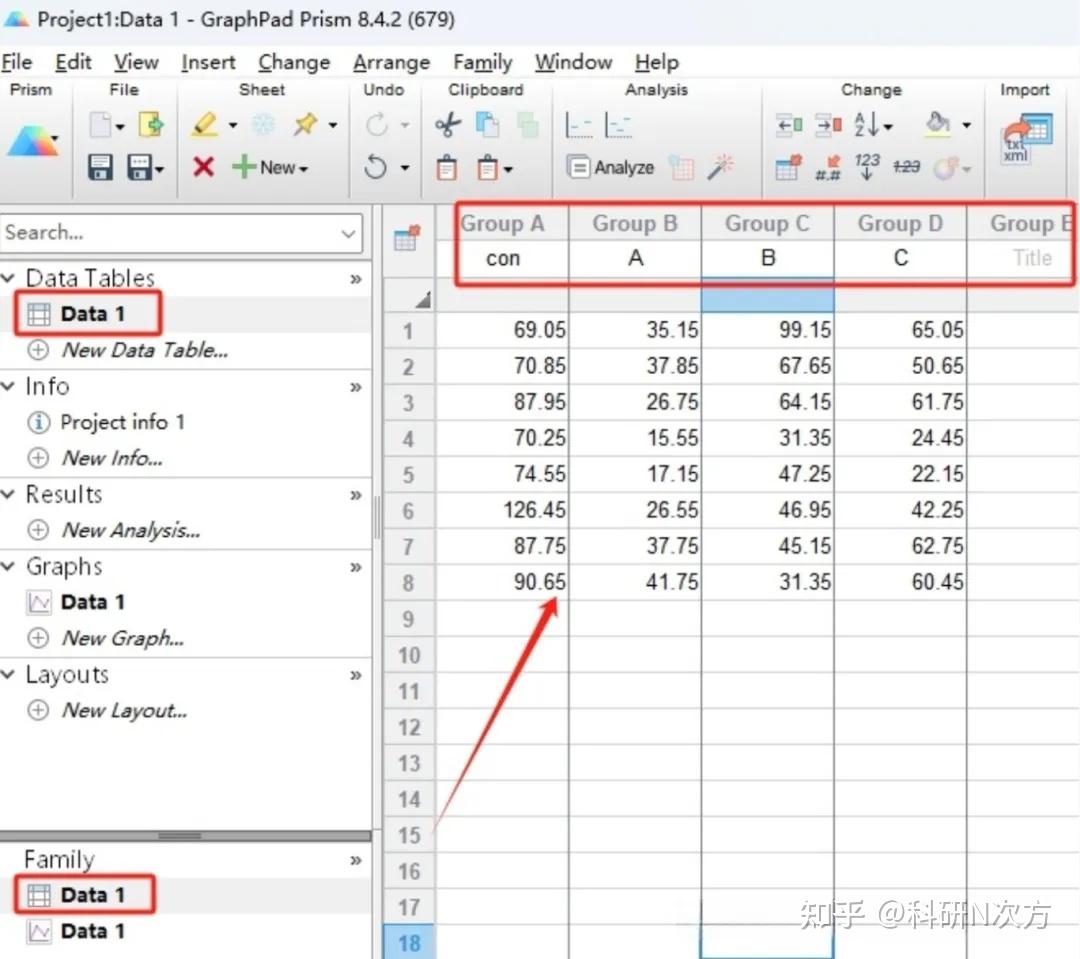1080x959 pixels.
Task: Collapse the Graphs section
Action: [8, 566]
